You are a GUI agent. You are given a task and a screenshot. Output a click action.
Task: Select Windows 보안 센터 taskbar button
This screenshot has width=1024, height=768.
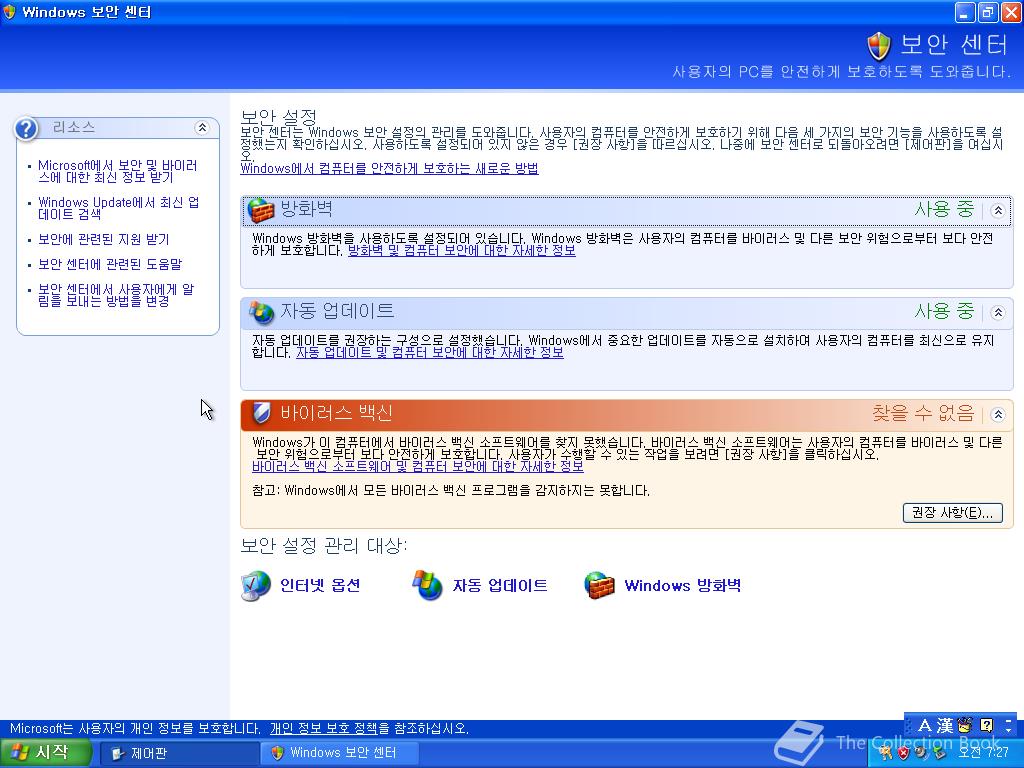tap(339, 753)
